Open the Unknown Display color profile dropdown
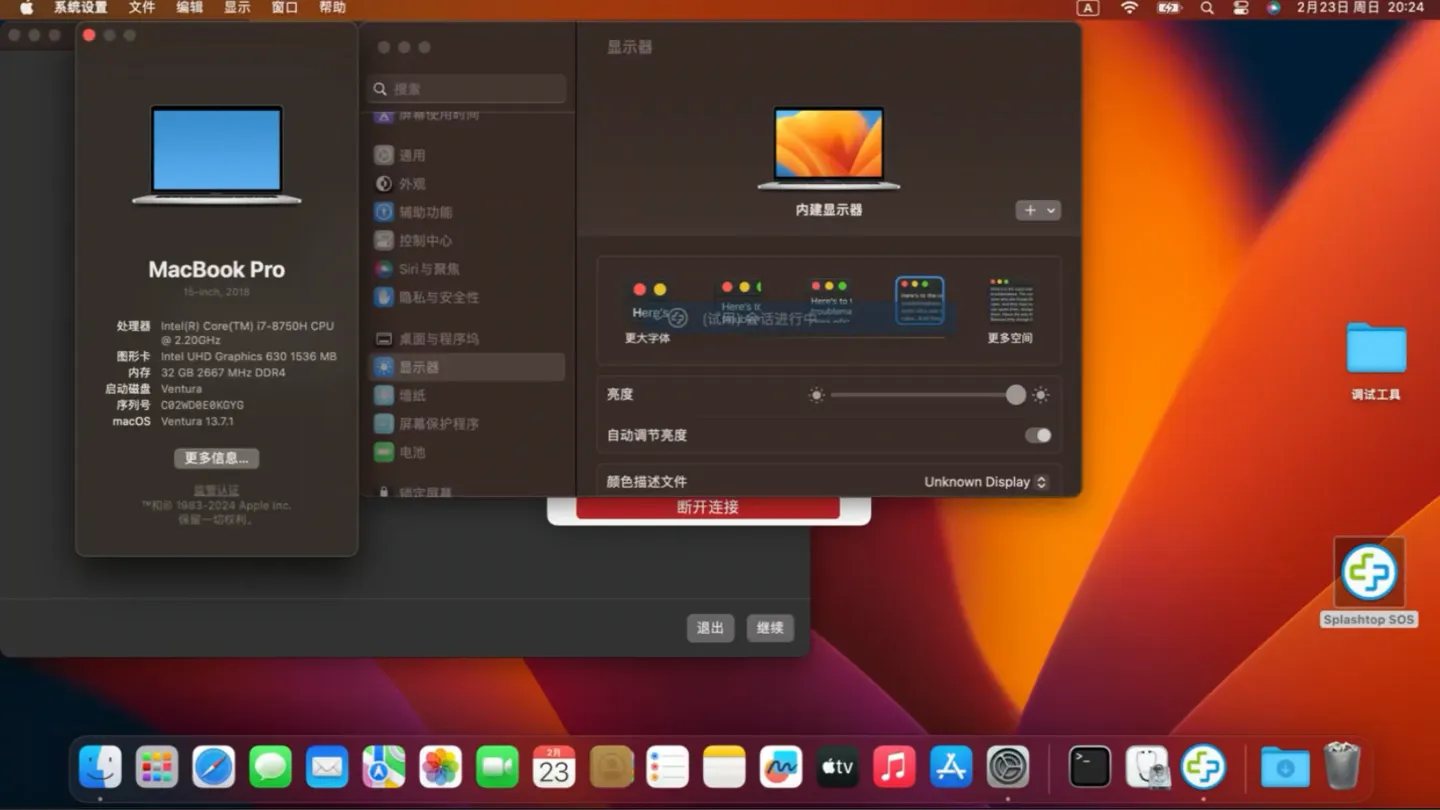 (986, 481)
